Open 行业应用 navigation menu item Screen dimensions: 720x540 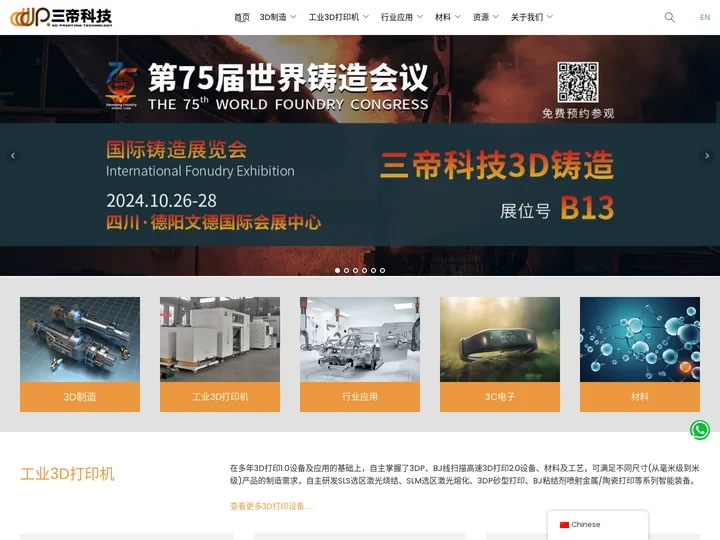point(397,17)
